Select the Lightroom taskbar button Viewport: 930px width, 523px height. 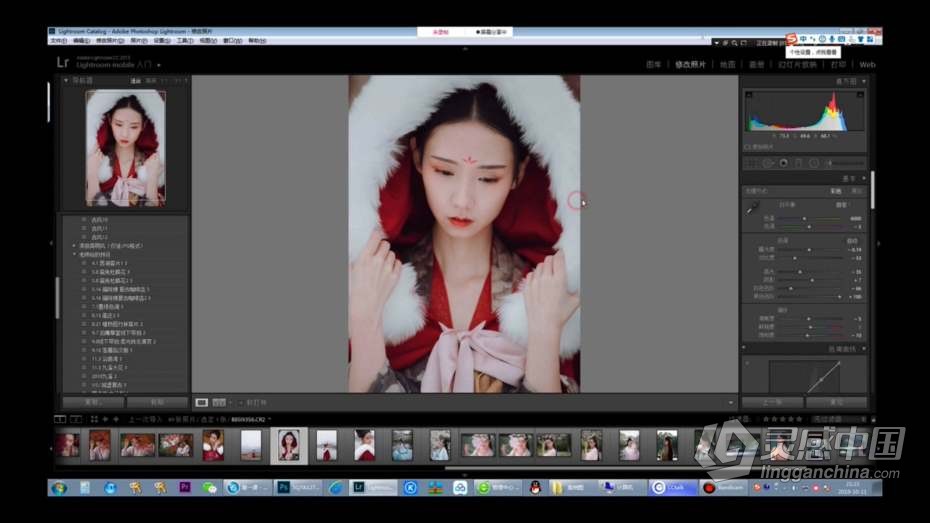click(372, 487)
